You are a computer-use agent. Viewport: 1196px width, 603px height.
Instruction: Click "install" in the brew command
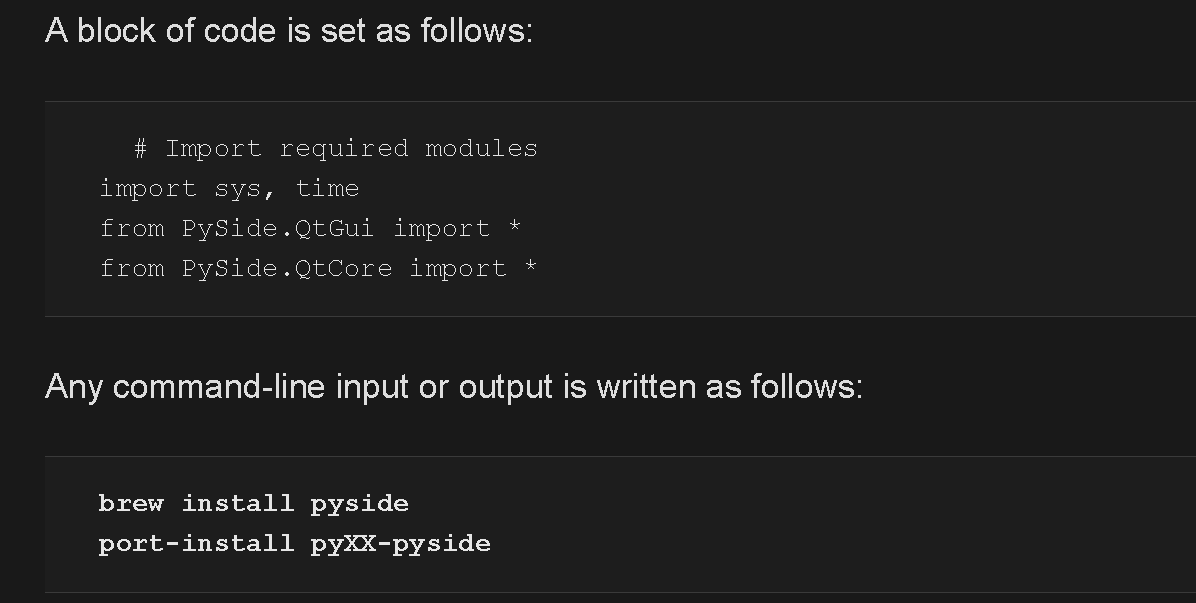238,503
